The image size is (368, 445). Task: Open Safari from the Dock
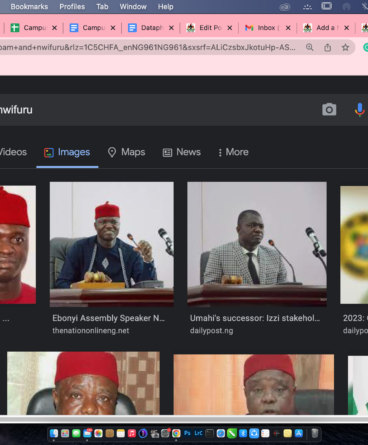(x=221, y=433)
